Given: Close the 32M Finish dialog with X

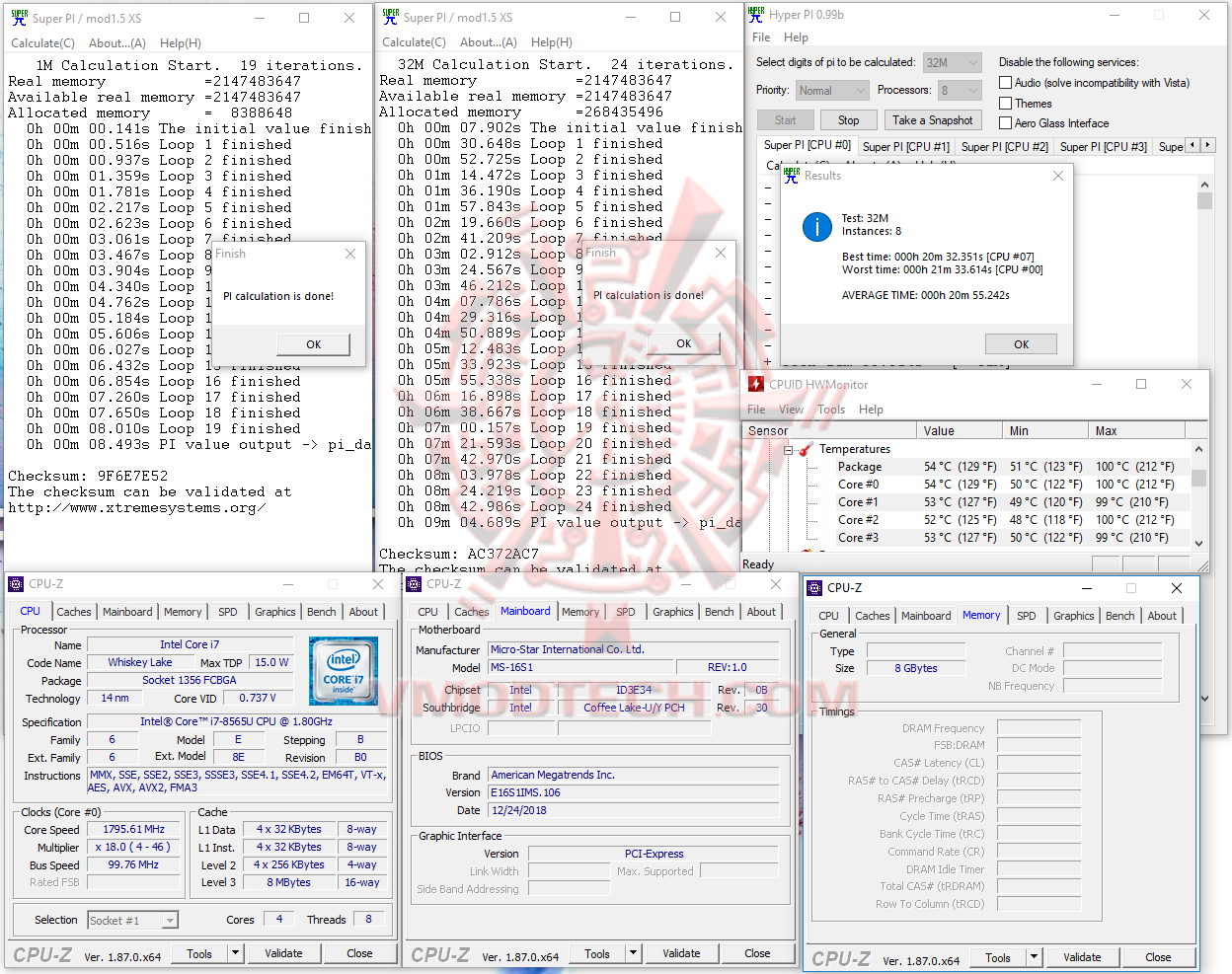Looking at the screenshot, I should click(x=721, y=253).
